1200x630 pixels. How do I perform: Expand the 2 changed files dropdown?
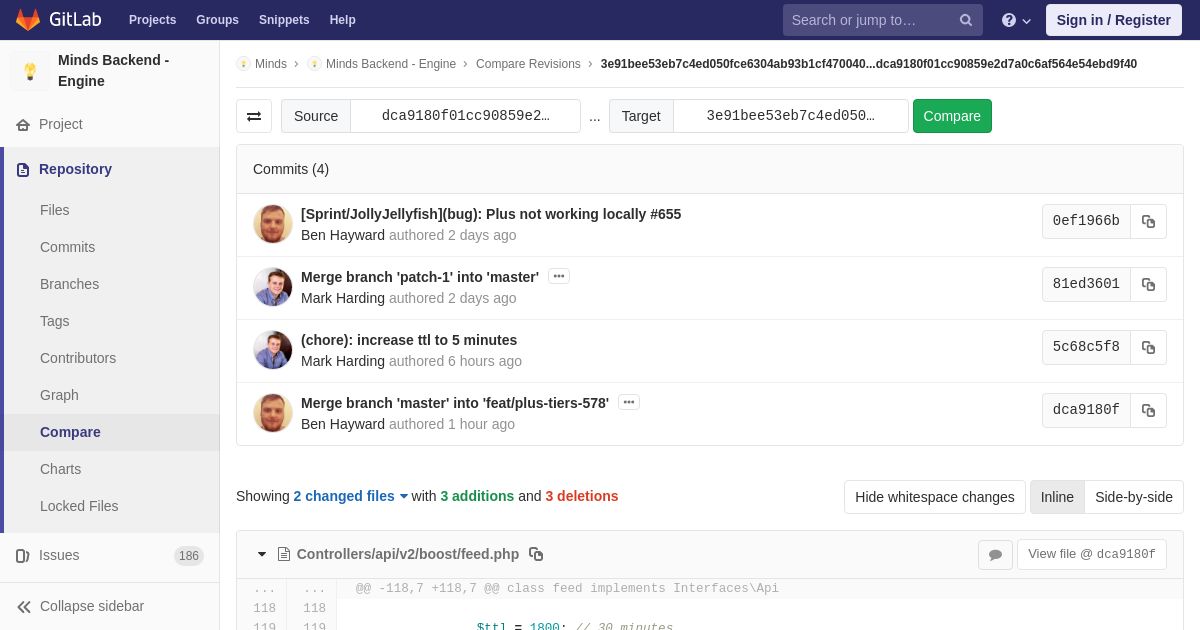tap(350, 496)
